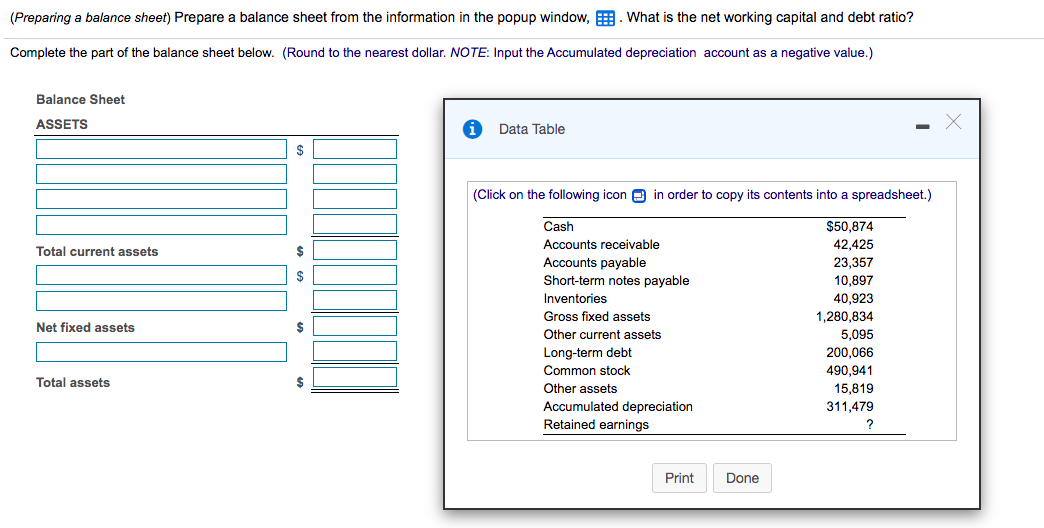This screenshot has width=1044, height=528.
Task: Click the Data Table popup title
Action: pos(531,129)
